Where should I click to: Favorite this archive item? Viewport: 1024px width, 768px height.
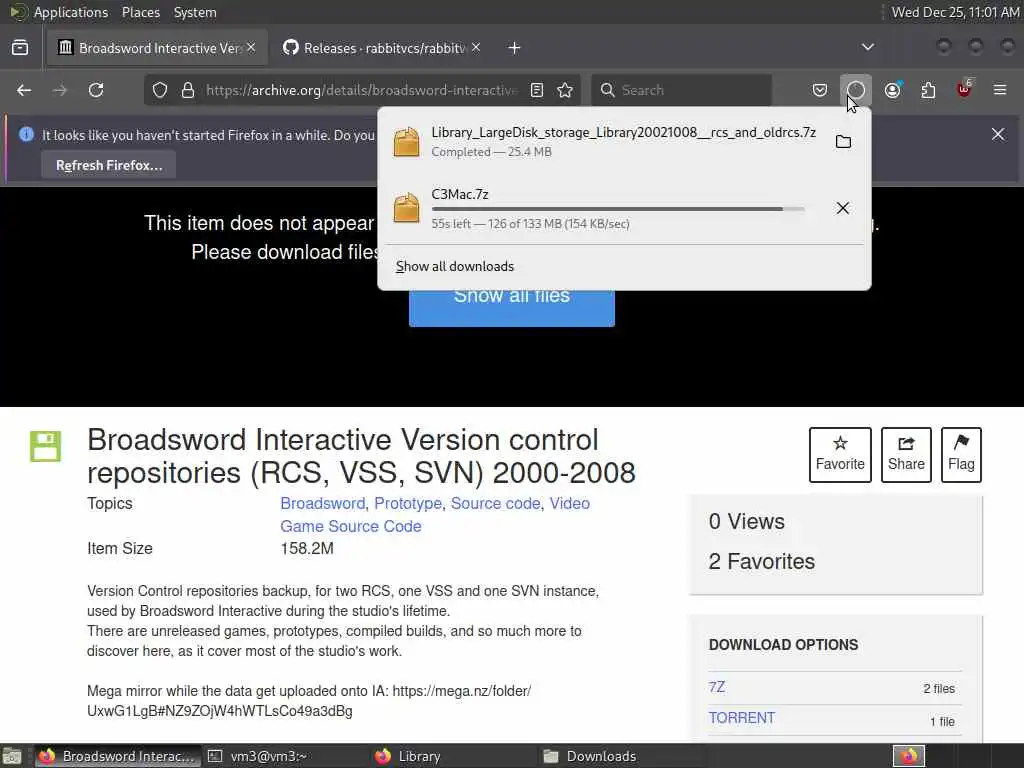[x=840, y=455]
